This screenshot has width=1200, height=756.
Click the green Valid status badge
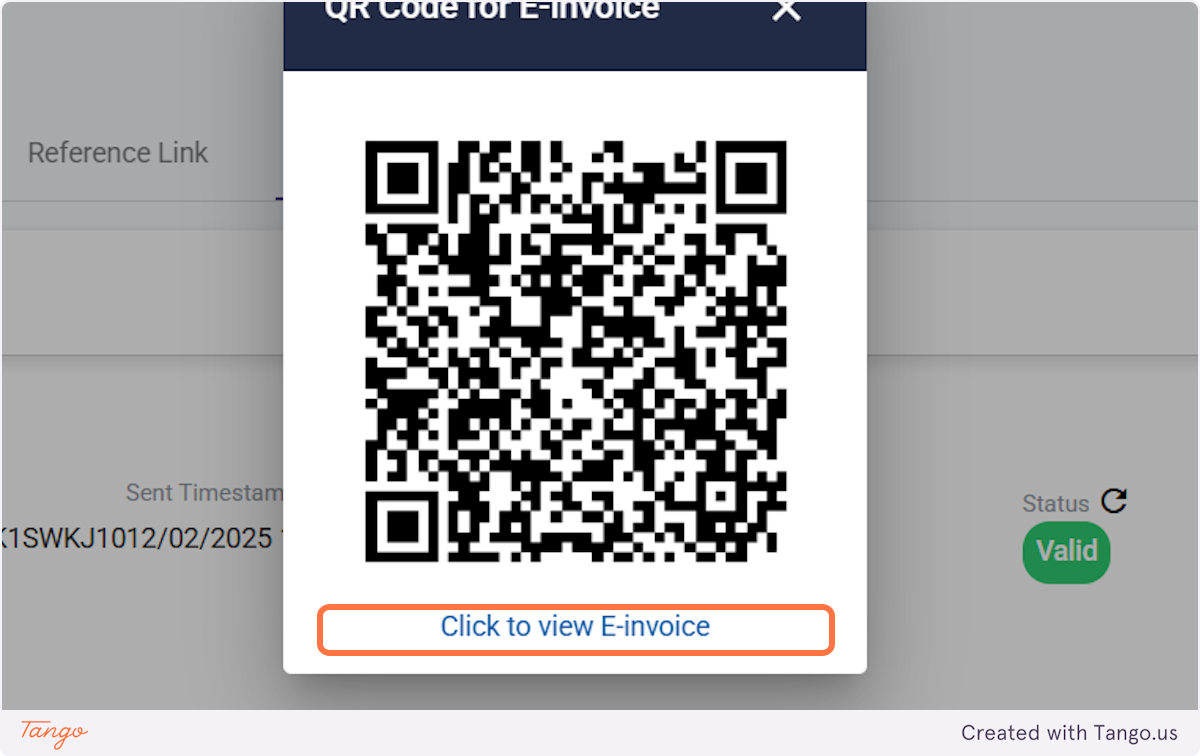pyautogui.click(x=1066, y=551)
